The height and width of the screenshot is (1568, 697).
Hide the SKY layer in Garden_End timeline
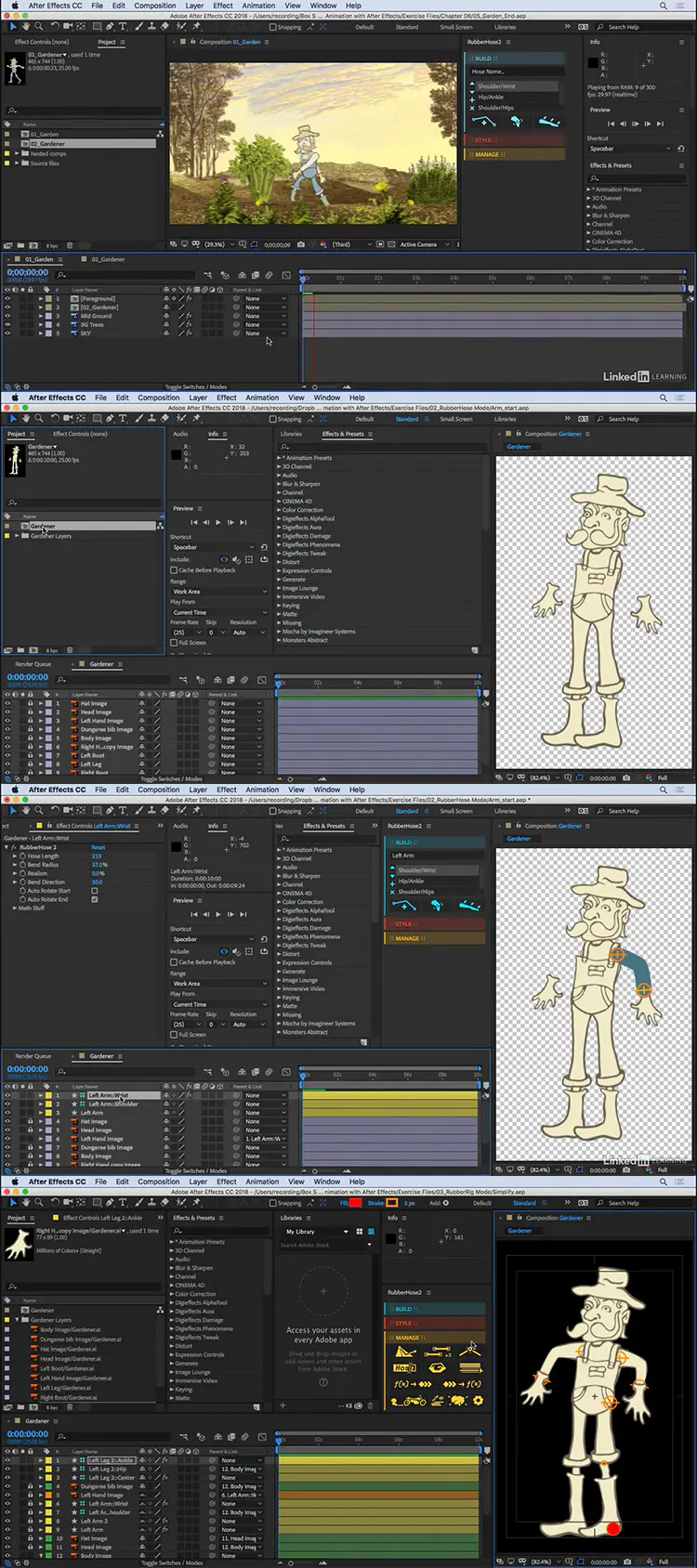tap(7, 333)
